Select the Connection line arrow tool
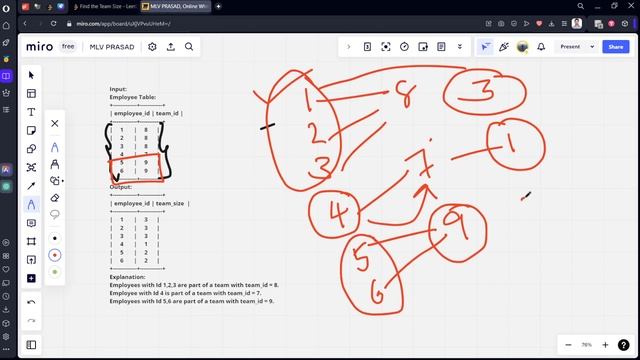 tap(31, 186)
